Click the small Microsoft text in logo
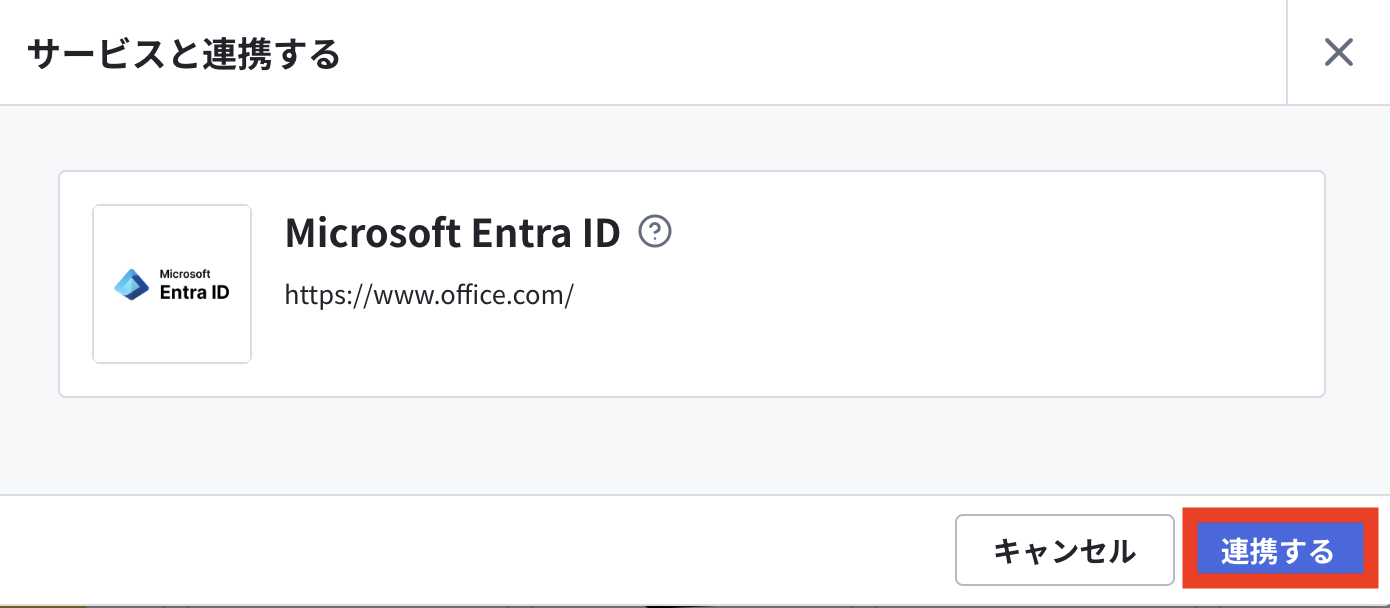The width and height of the screenshot is (1390, 608). (x=185, y=273)
